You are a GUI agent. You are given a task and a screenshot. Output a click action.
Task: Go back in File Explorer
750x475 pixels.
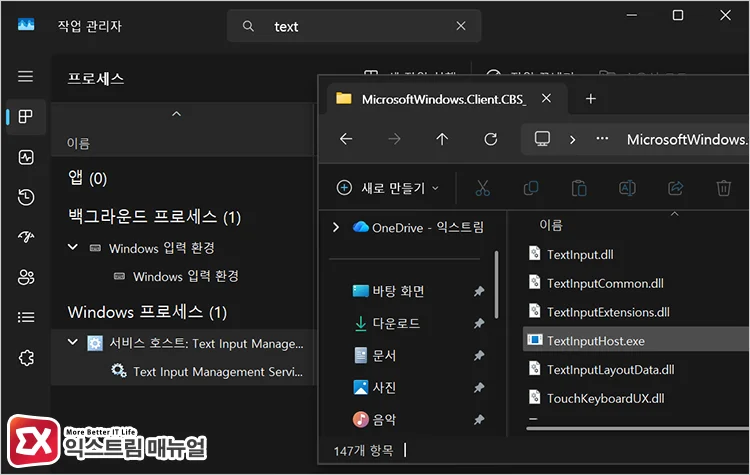point(346,139)
